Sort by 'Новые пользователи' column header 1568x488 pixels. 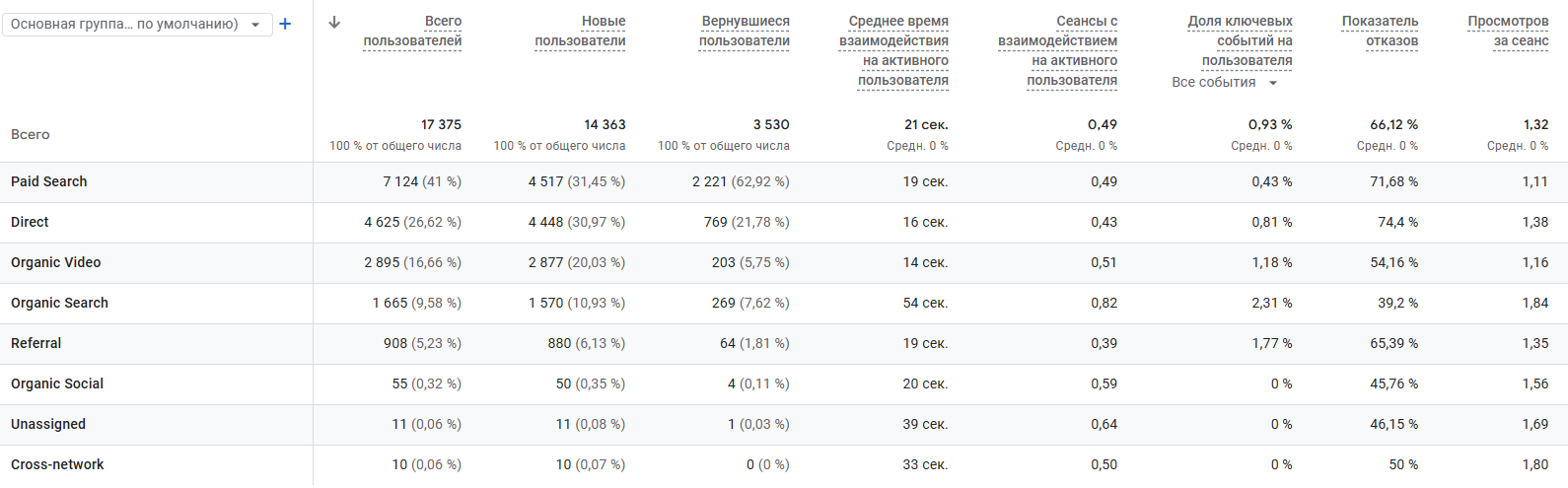click(x=580, y=31)
